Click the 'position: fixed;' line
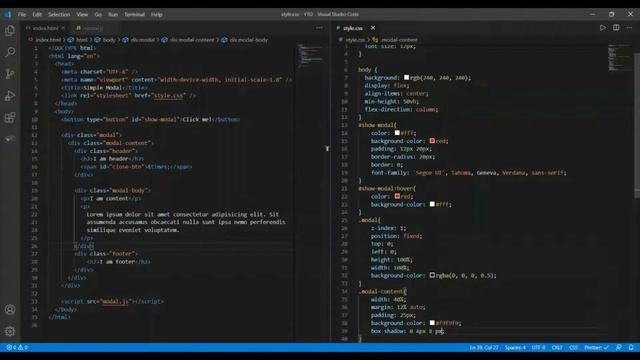The height and width of the screenshot is (360, 640). [x=396, y=236]
